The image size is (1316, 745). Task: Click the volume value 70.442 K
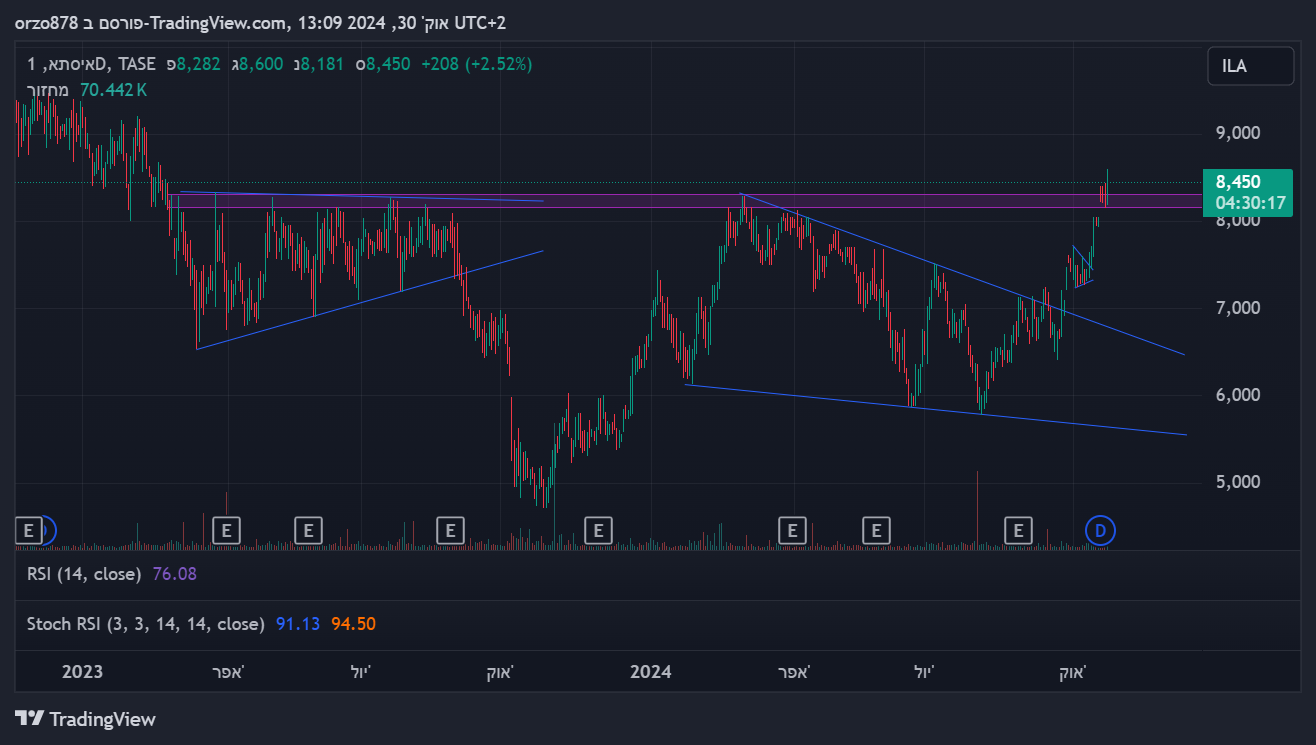(113, 89)
